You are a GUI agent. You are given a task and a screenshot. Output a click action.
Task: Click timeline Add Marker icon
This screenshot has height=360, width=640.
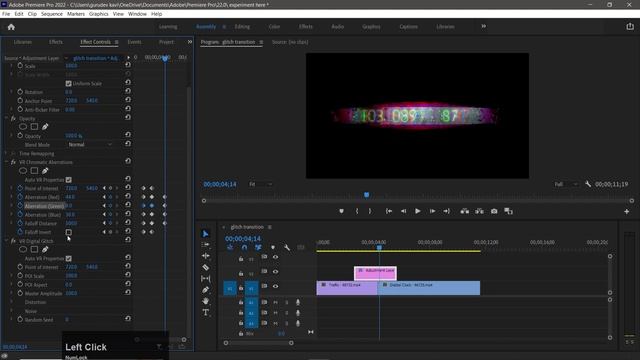(273, 247)
